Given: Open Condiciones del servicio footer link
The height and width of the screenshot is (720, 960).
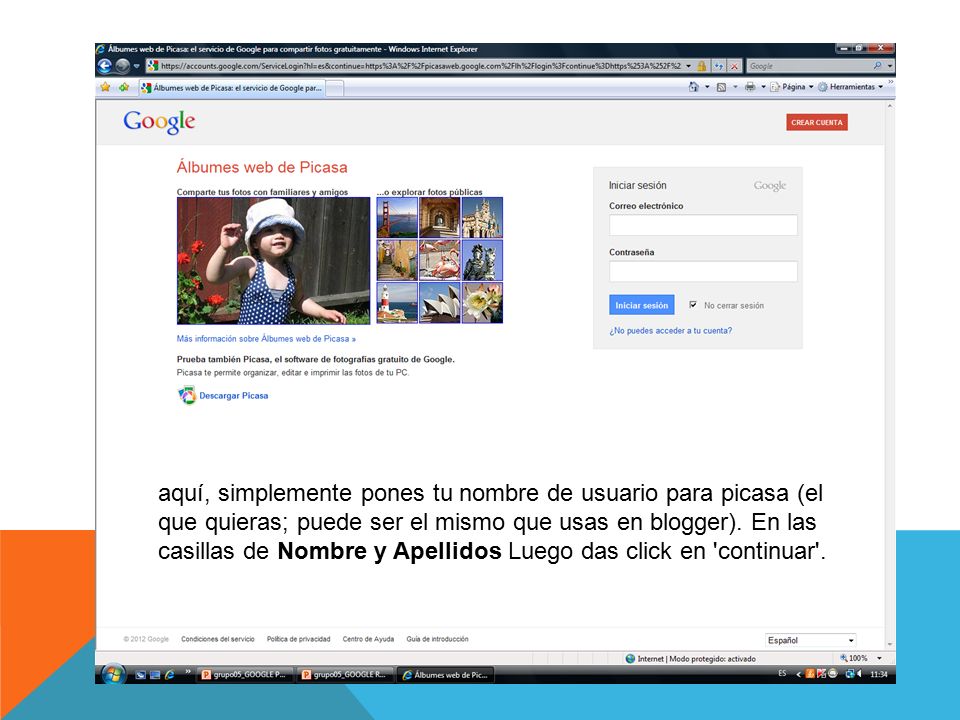Looking at the screenshot, I should tap(217, 639).
